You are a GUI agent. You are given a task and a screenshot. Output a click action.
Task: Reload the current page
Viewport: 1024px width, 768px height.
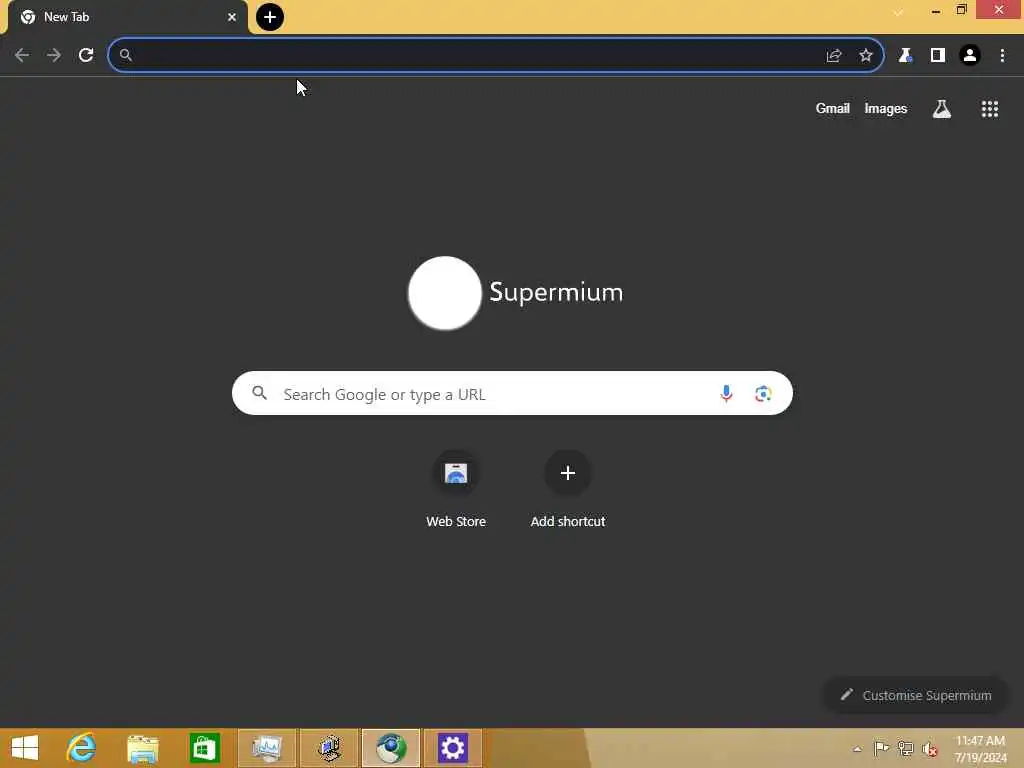[86, 56]
